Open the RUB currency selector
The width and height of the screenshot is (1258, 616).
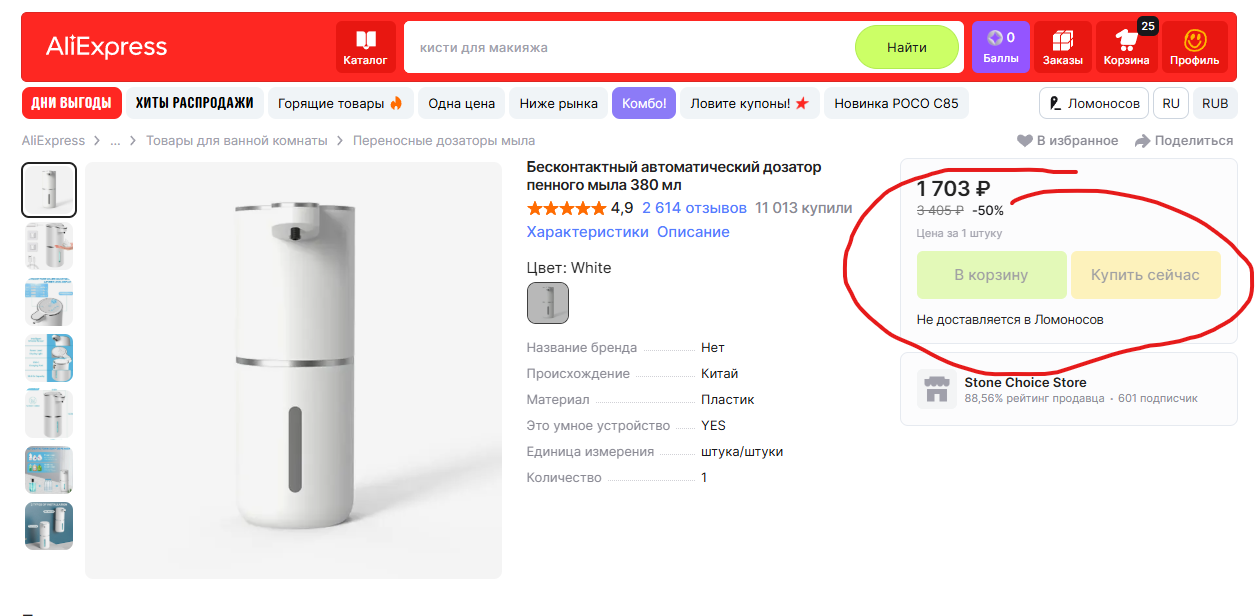[x=1215, y=103]
